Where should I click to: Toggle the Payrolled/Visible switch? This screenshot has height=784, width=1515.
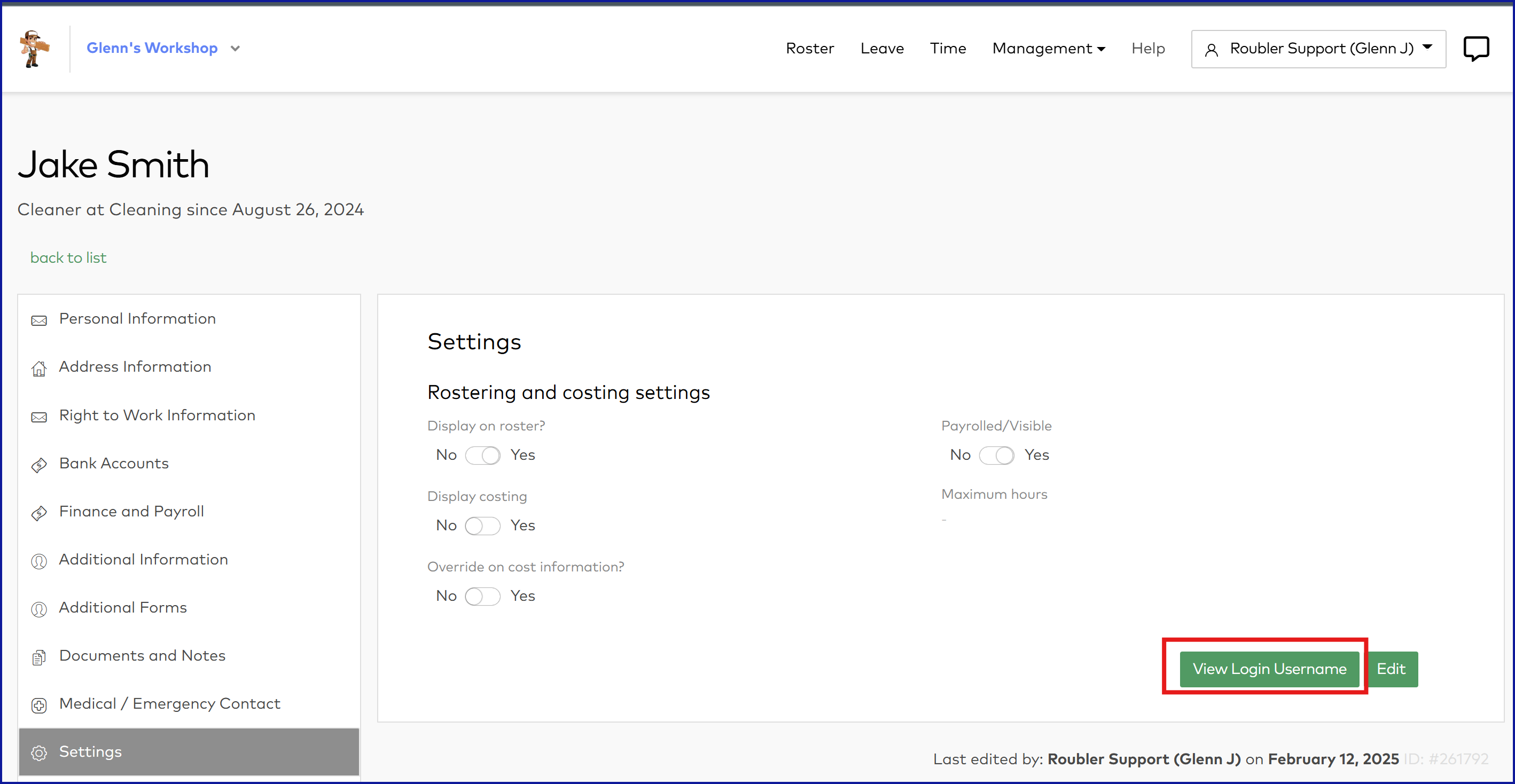996,455
